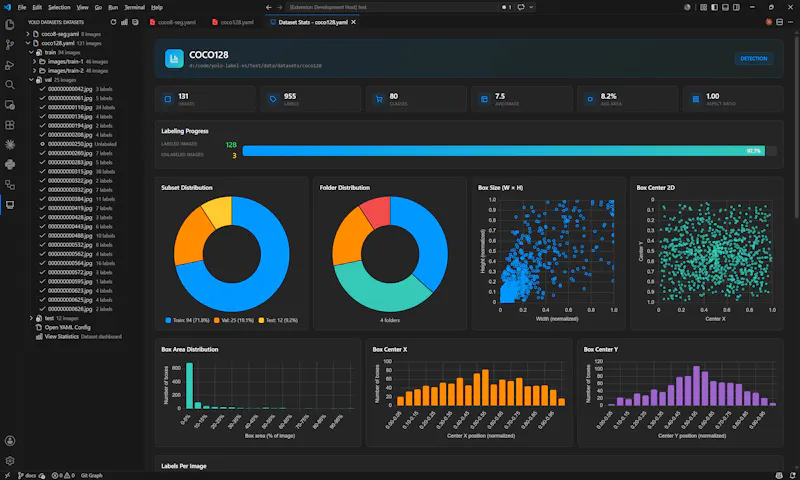This screenshot has height=480, width=800.
Task: Expand the coco8-seg.yaml dataset node
Action: click(28, 34)
